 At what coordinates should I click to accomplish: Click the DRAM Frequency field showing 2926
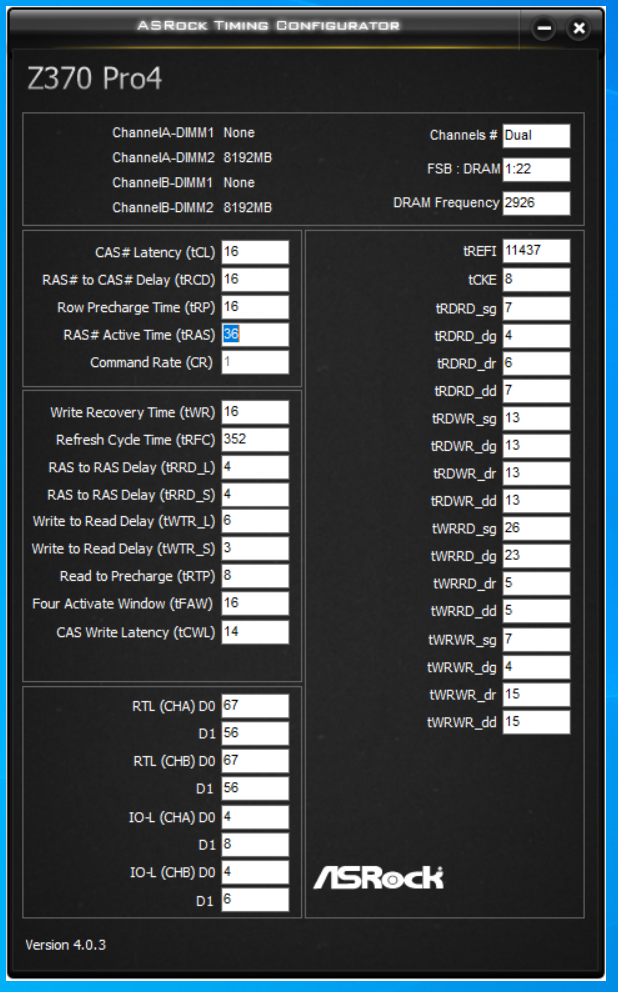point(536,203)
